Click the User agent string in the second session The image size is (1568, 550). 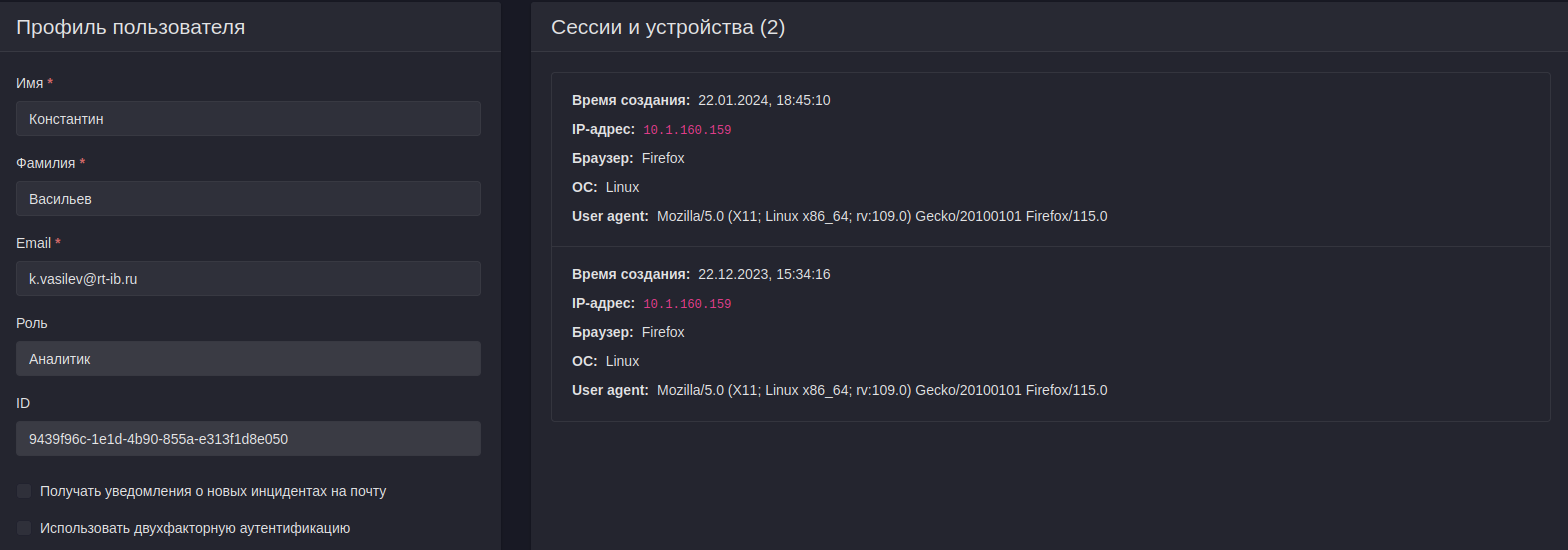[x=882, y=390]
